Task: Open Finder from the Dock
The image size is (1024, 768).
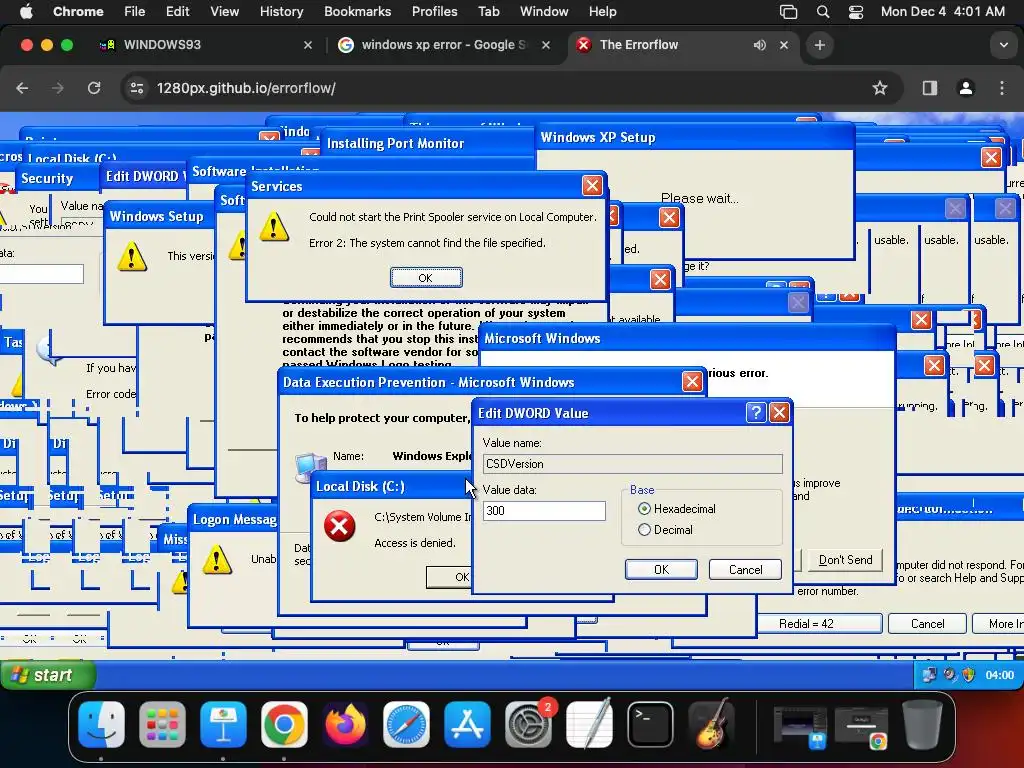Action: pyautogui.click(x=101, y=724)
